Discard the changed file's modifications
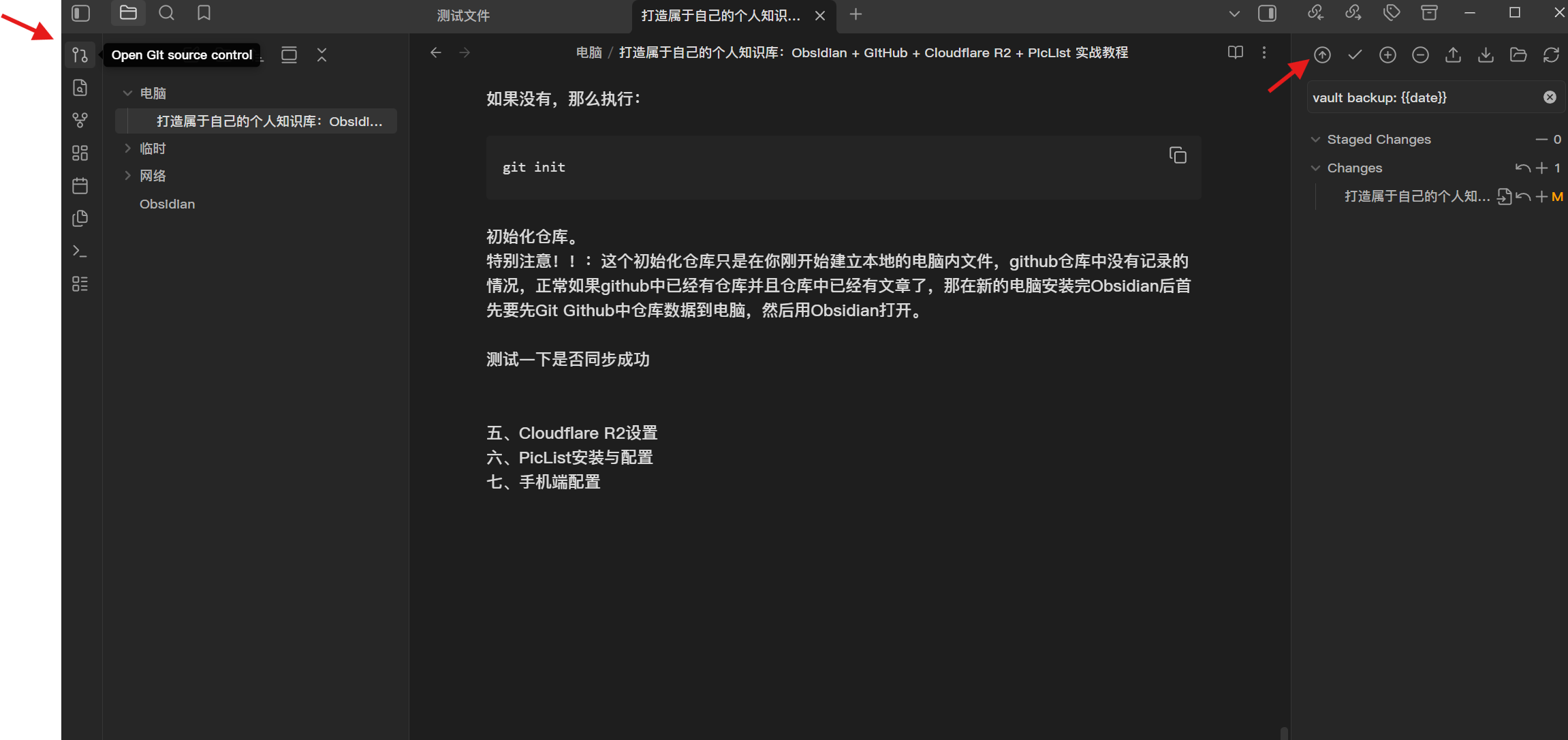The width and height of the screenshot is (1568, 740). 1523,197
